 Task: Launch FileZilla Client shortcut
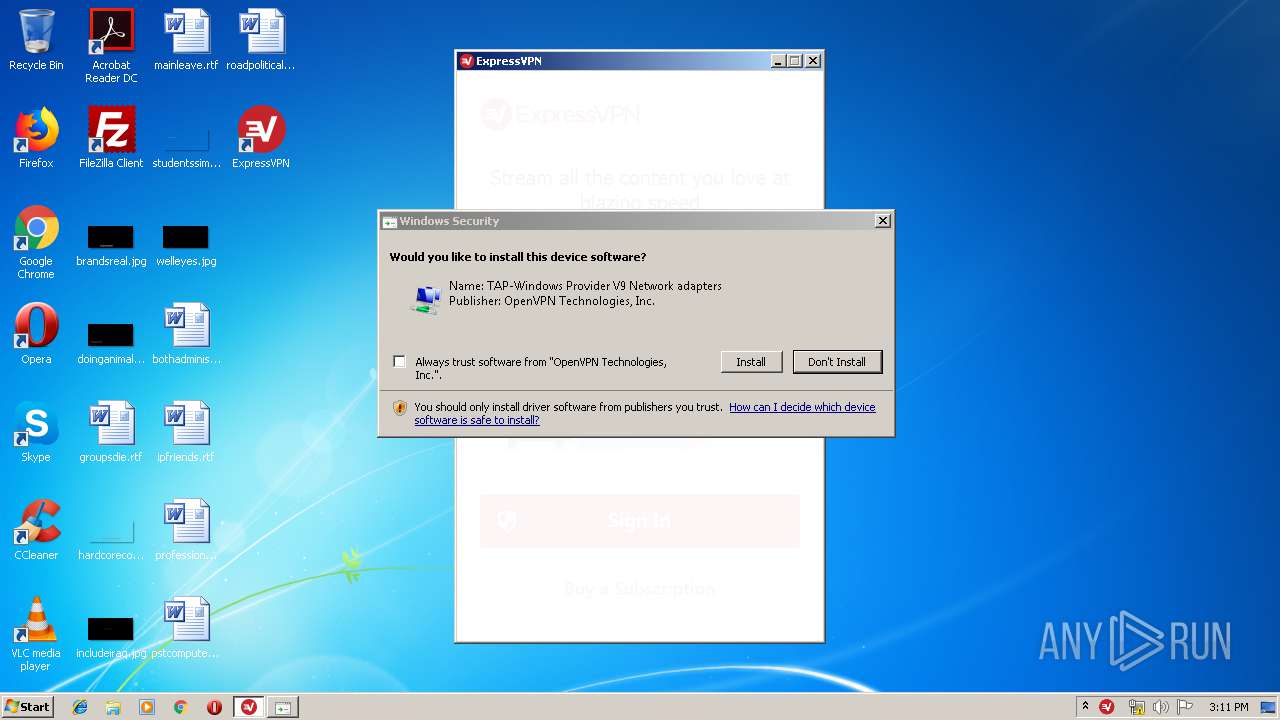[111, 138]
